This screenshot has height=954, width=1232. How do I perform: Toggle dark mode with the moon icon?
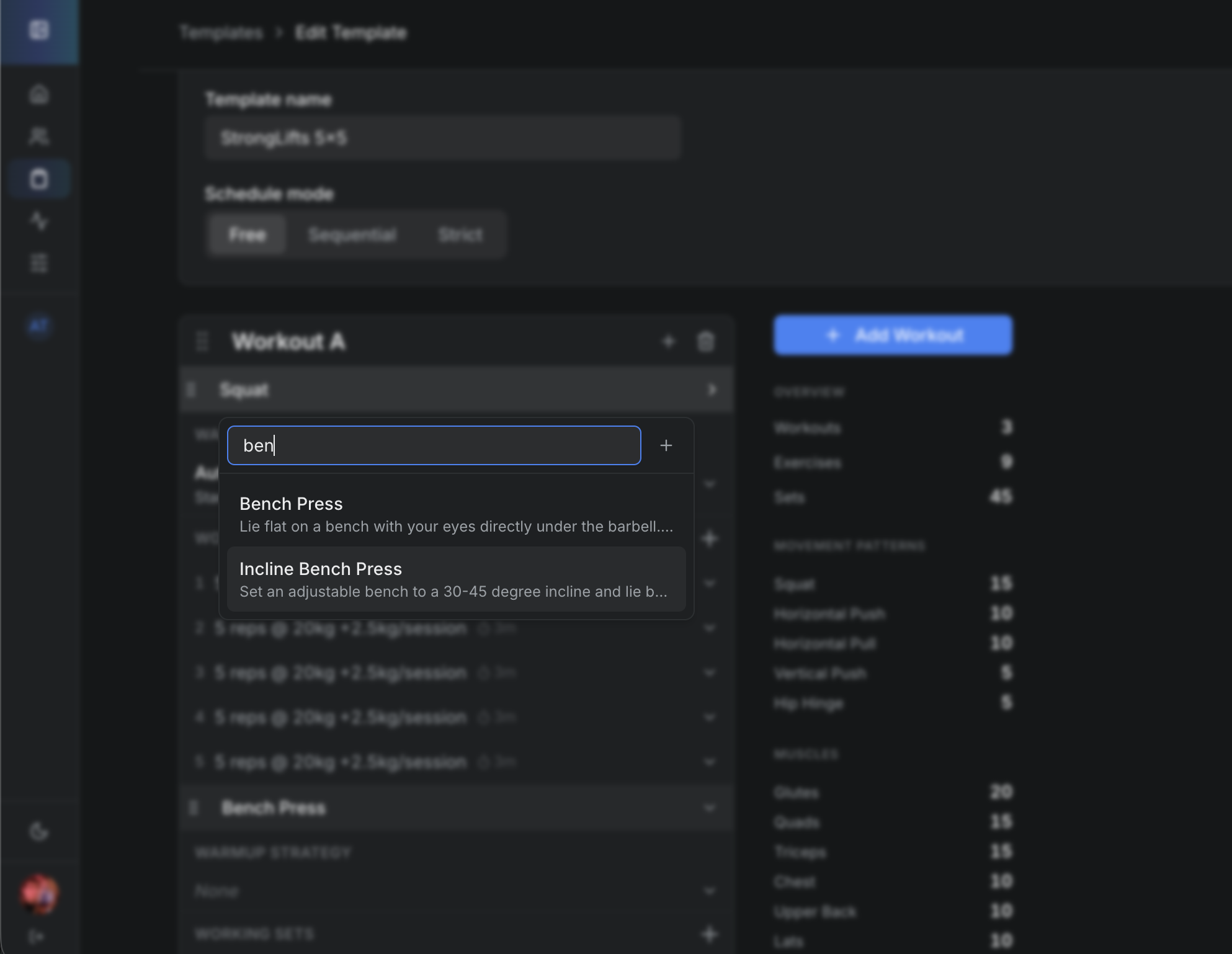(39, 831)
